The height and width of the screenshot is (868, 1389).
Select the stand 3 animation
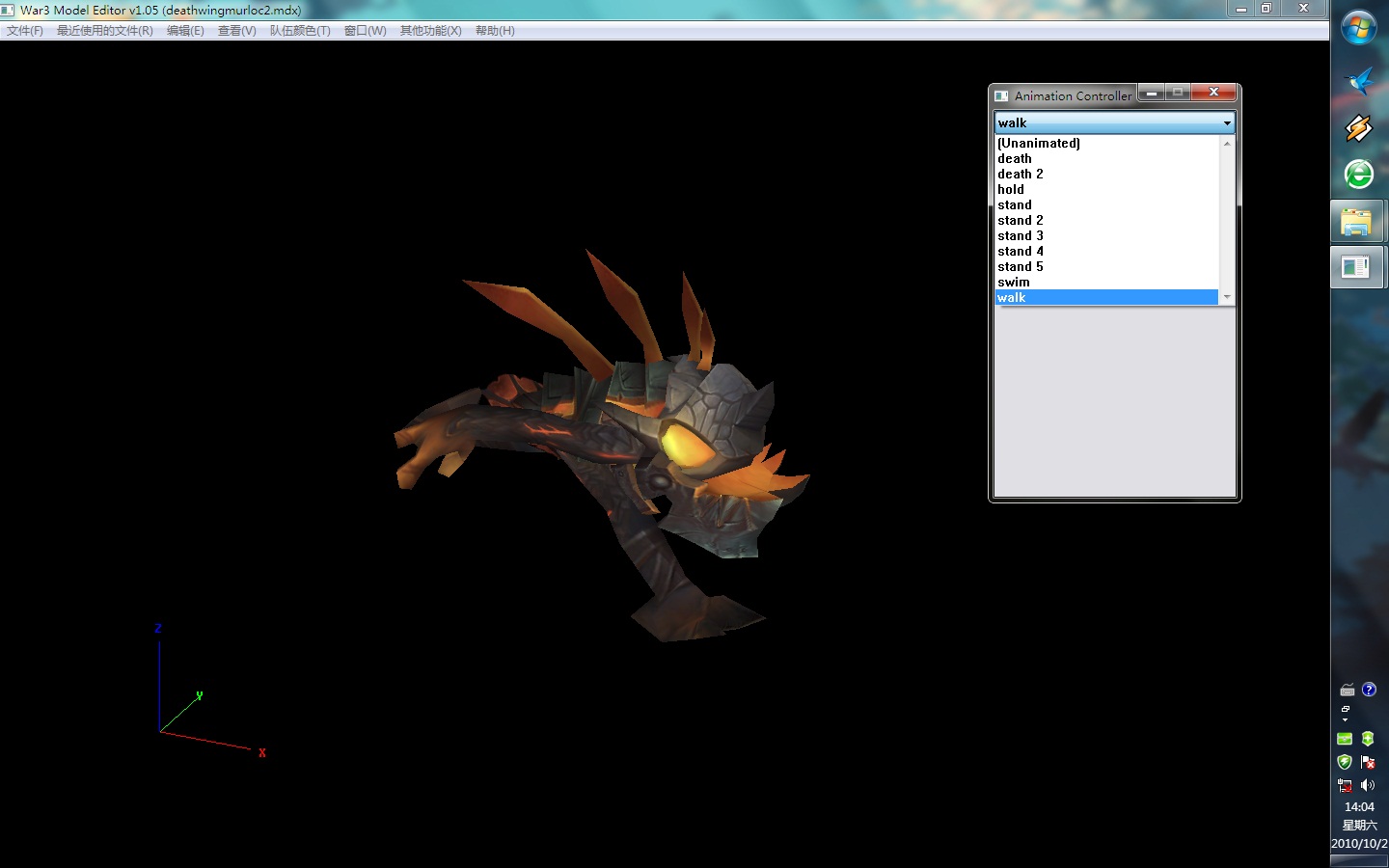[x=1107, y=235]
